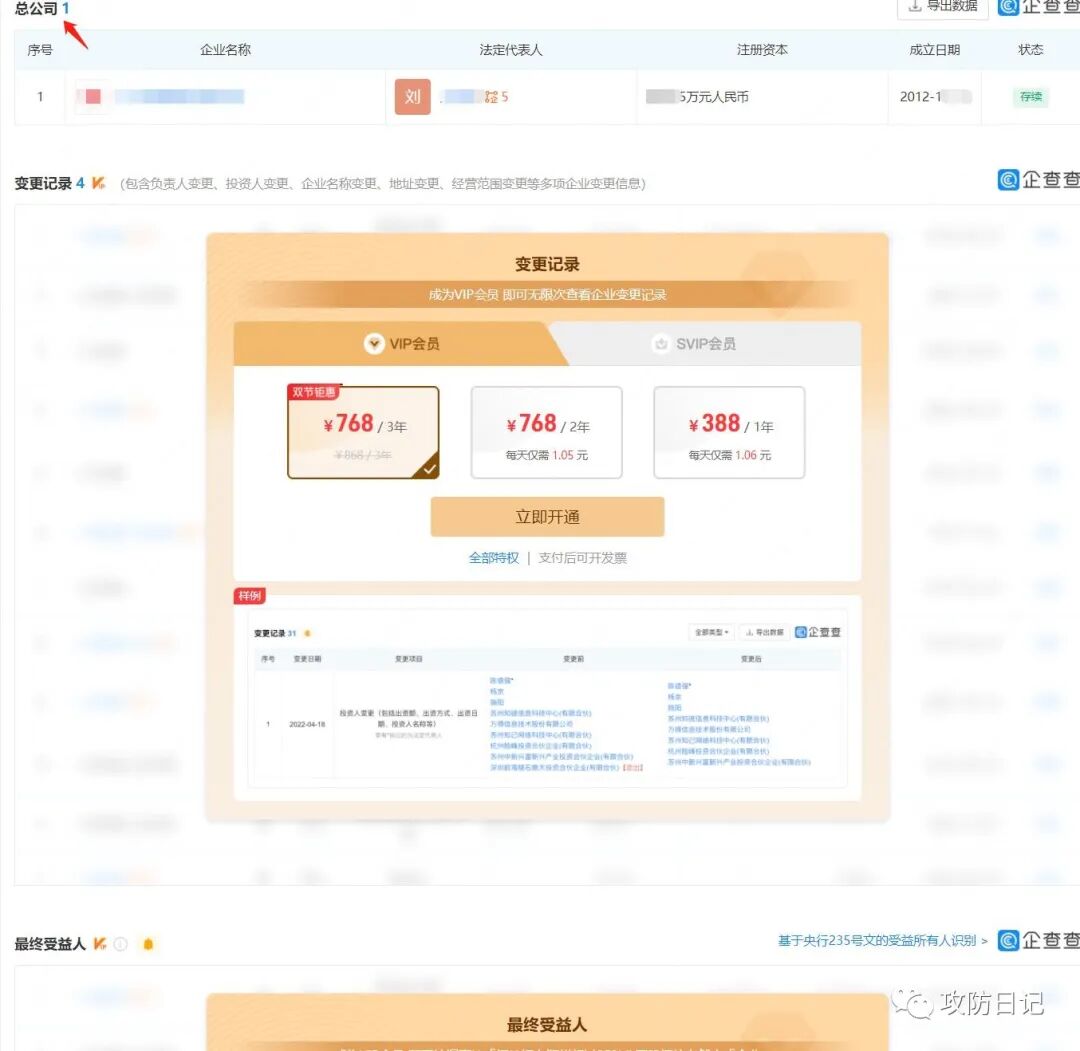Screen dimensions: 1080x1051
Task: Click the 企业名称 column header
Action: (x=225, y=50)
